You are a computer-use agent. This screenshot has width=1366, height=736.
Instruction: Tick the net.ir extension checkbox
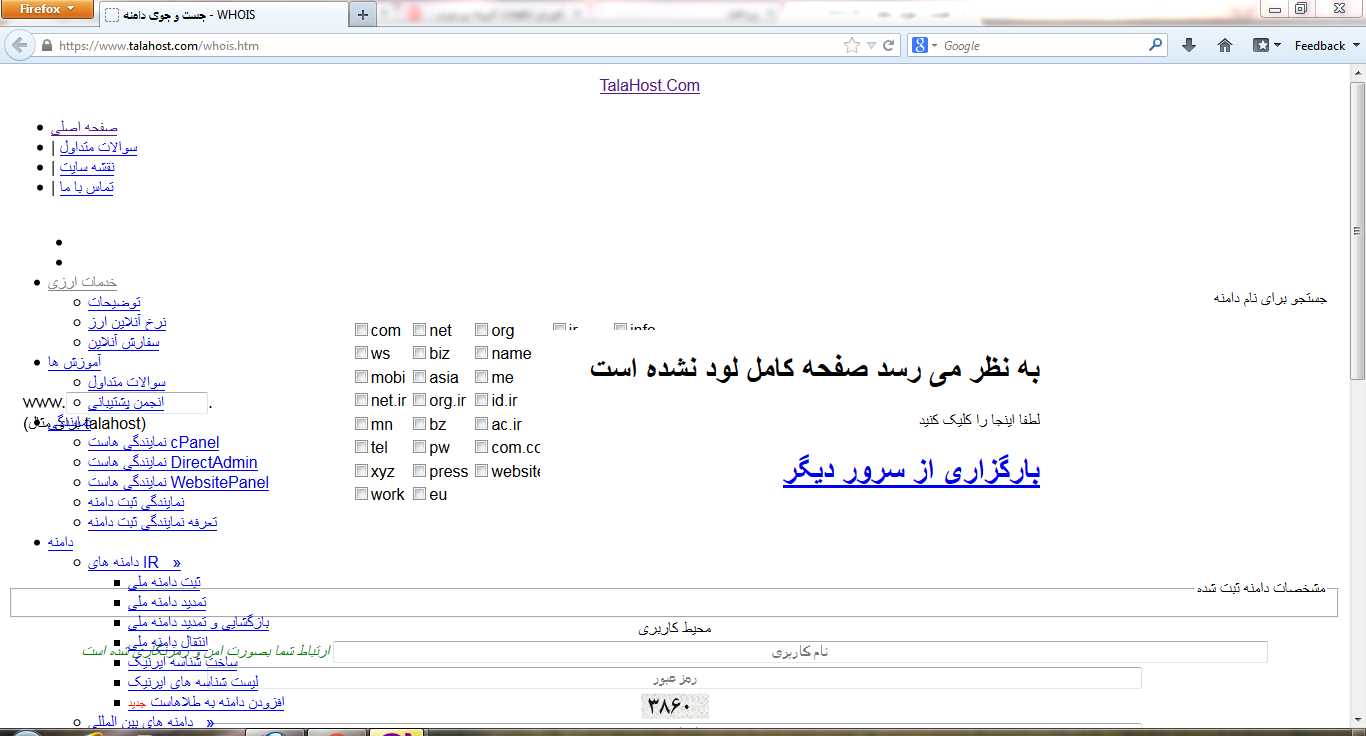(362, 400)
